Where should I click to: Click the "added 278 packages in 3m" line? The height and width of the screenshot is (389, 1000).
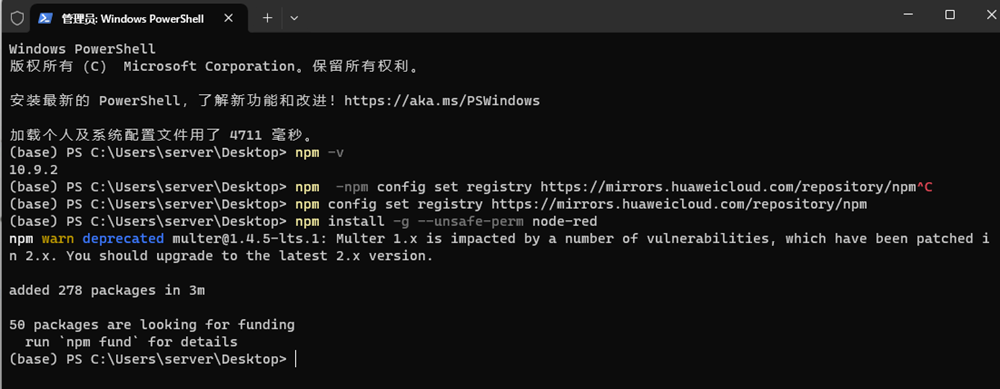[107, 291]
